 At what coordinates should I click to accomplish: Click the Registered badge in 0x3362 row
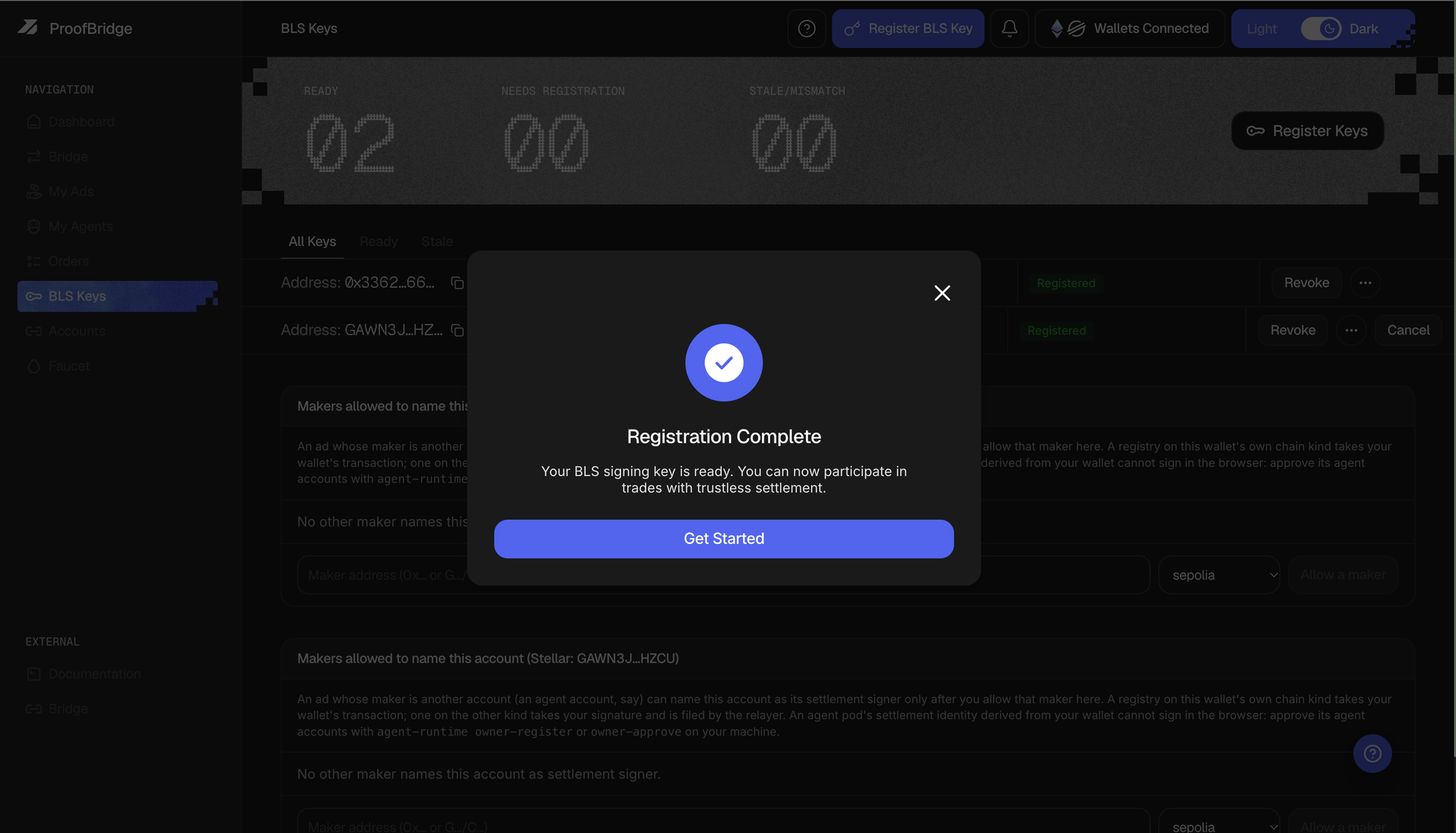[x=1066, y=283]
